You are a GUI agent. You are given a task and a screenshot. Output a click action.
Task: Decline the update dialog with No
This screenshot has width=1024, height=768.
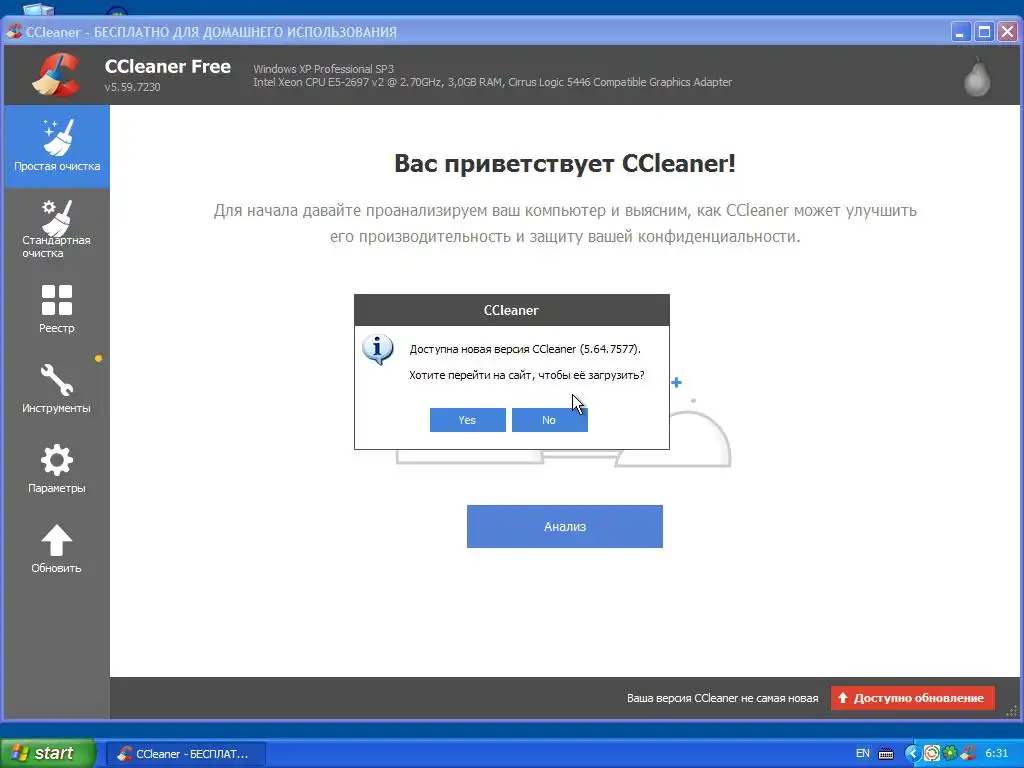[x=549, y=420]
